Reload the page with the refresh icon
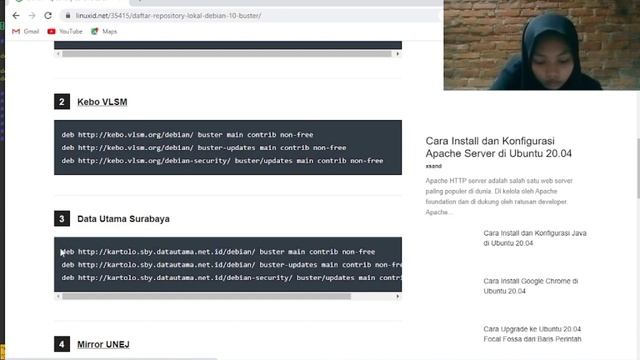640x360 pixels. 48,16
